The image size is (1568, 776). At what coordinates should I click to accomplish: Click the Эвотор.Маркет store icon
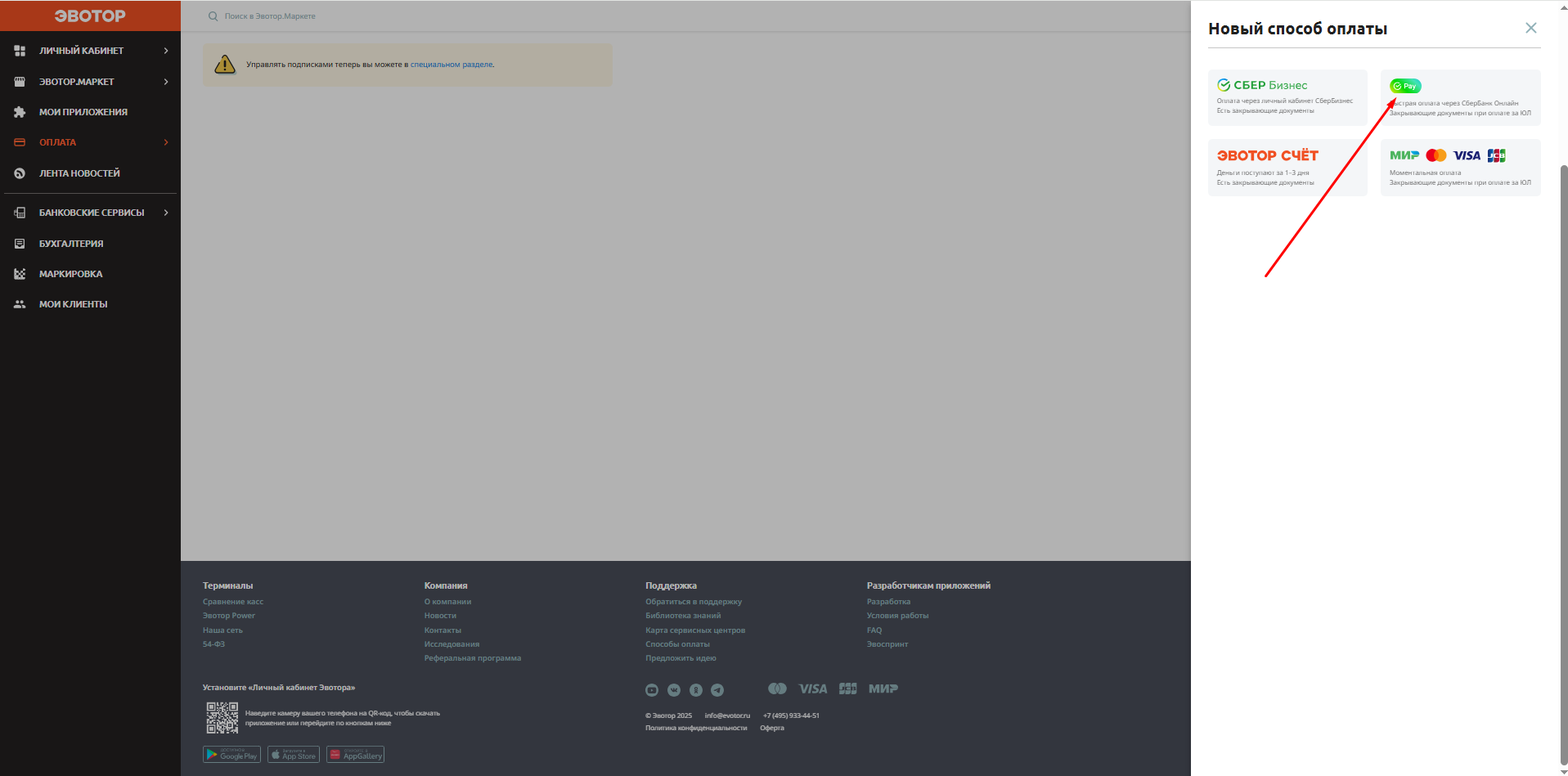20,82
